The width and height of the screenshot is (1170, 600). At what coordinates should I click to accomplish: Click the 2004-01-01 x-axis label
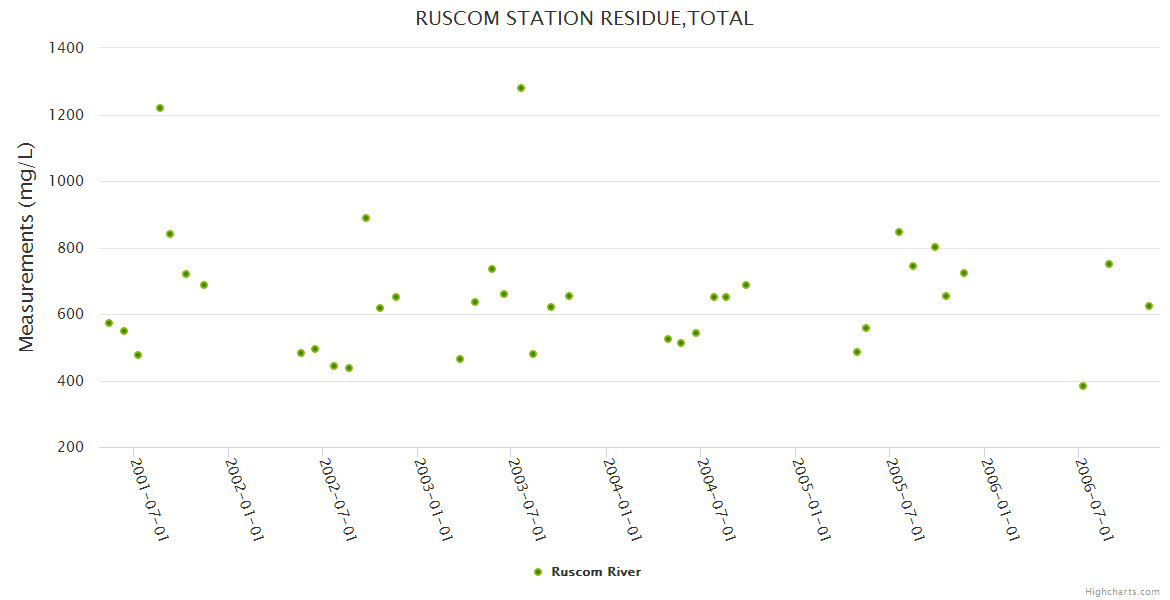(x=622, y=500)
